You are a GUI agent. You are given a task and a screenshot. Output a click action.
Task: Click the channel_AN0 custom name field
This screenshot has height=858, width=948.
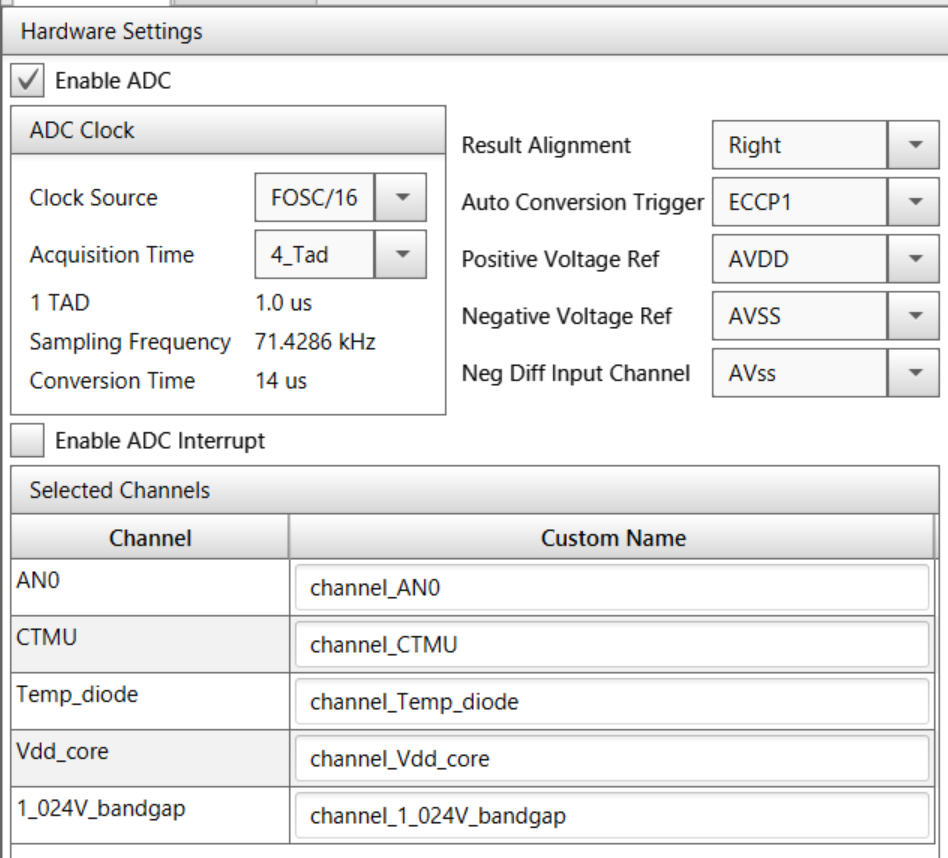click(x=612, y=589)
